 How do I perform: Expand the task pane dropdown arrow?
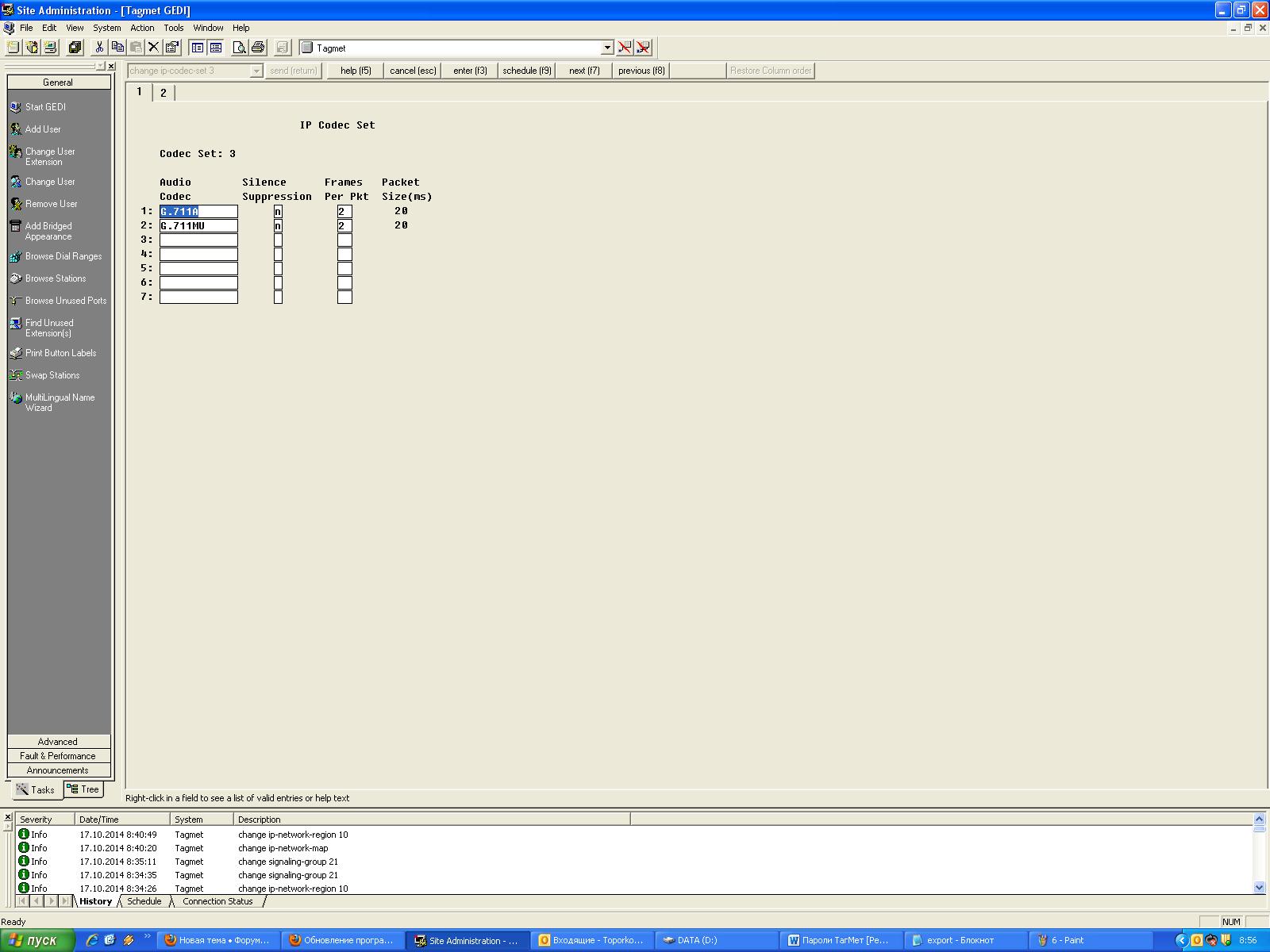(100, 67)
